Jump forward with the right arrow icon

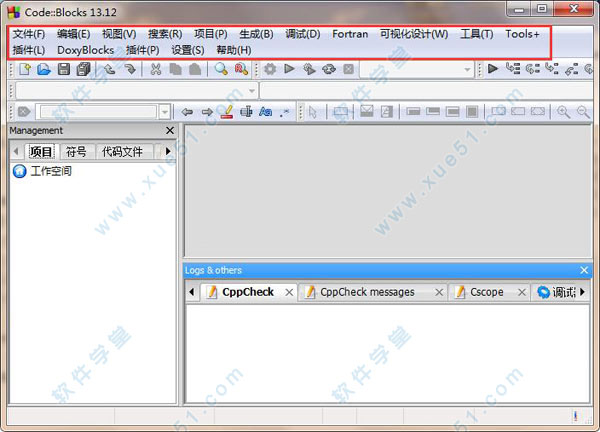click(x=207, y=112)
